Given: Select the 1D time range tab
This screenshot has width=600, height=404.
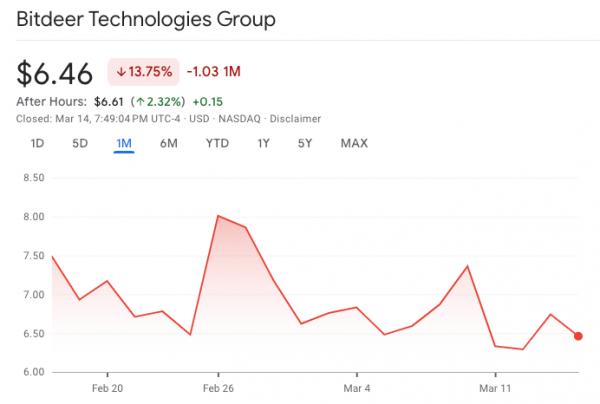Looking at the screenshot, I should click(37, 143).
